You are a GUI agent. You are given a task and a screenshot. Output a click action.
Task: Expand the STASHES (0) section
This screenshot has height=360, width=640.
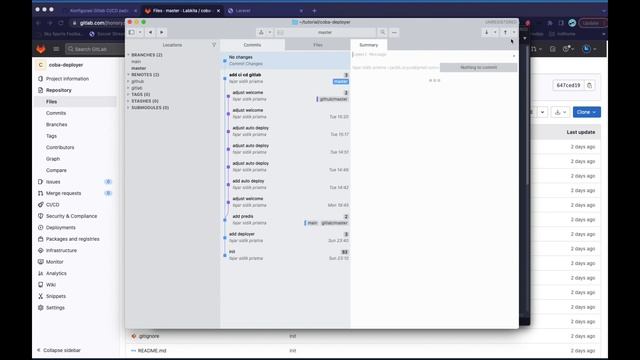pyautogui.click(x=129, y=101)
